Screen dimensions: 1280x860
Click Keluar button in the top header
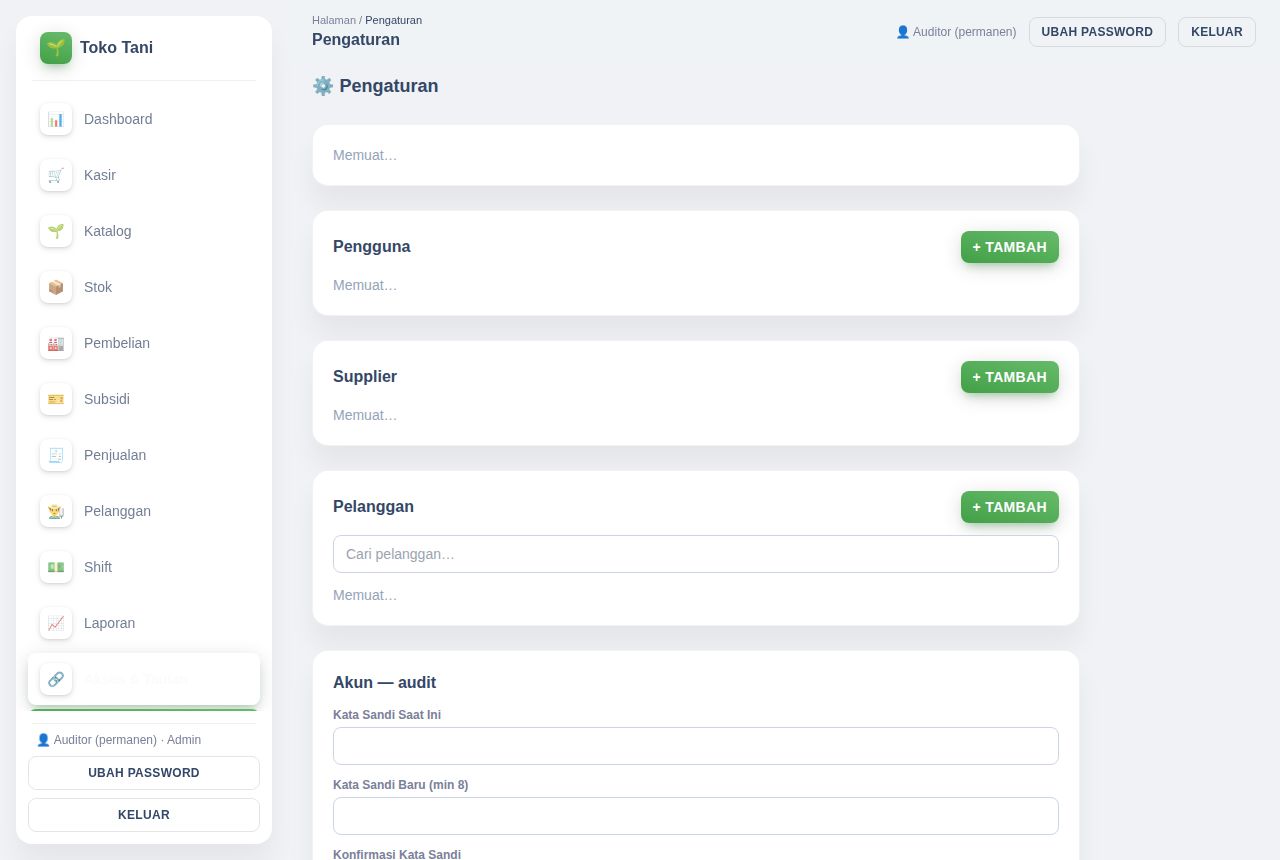(1217, 32)
